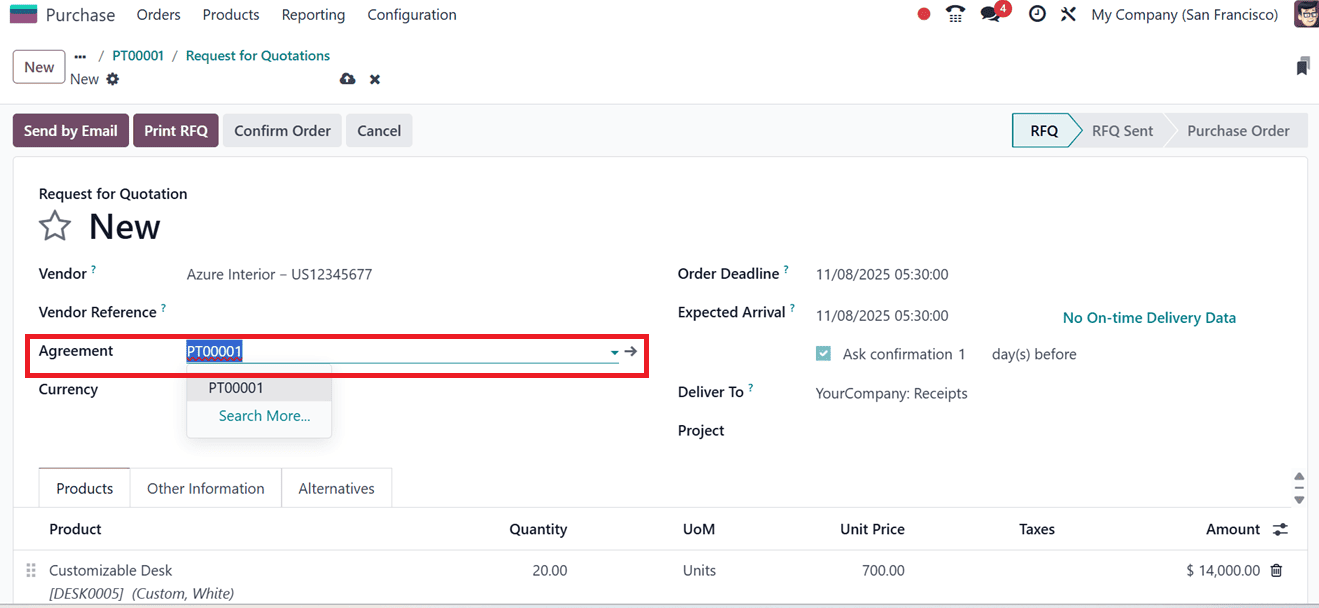Open the Conversations messages icon
This screenshot has height=608, width=1319.
[989, 14]
